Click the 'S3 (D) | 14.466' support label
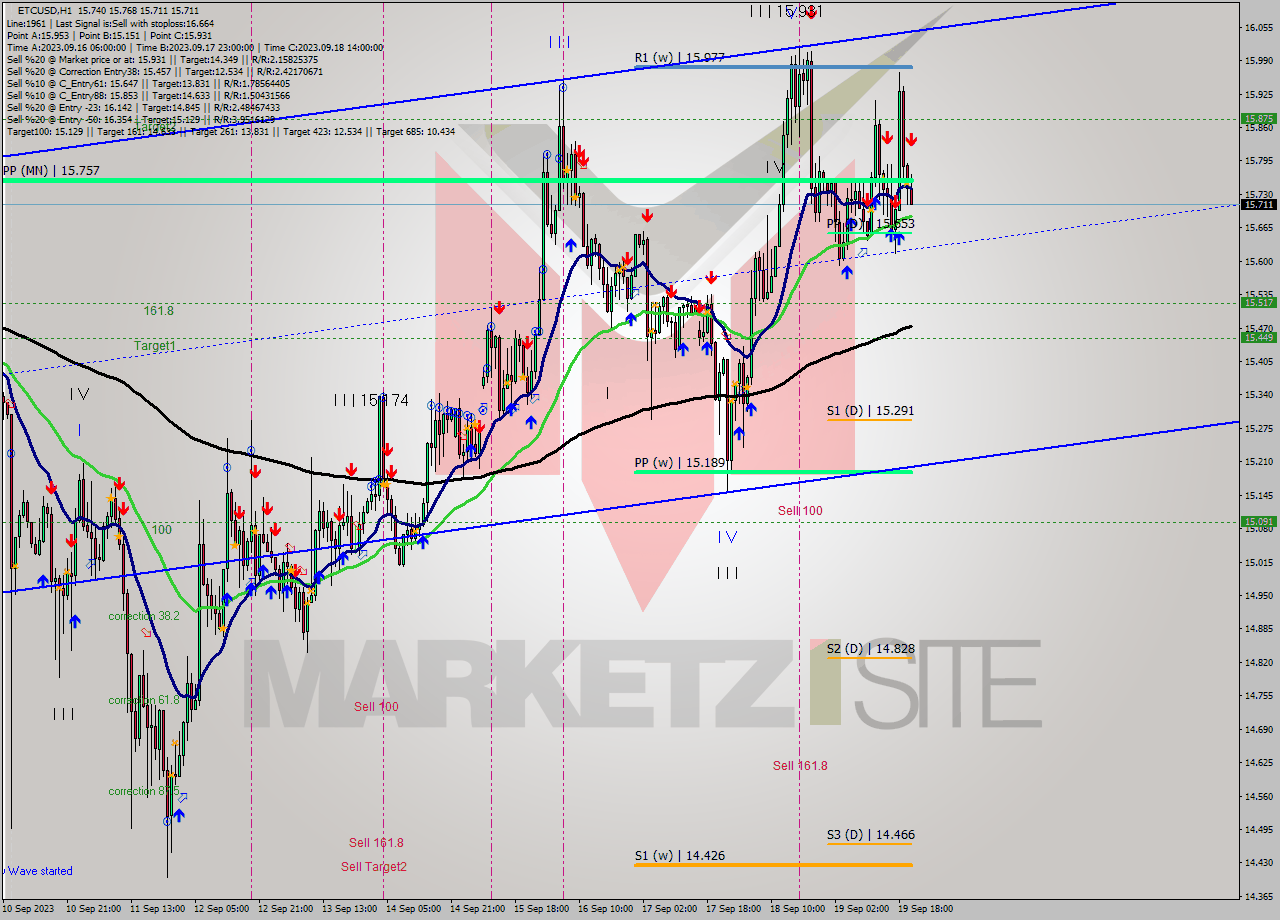This screenshot has height=920, width=1280. pos(870,835)
